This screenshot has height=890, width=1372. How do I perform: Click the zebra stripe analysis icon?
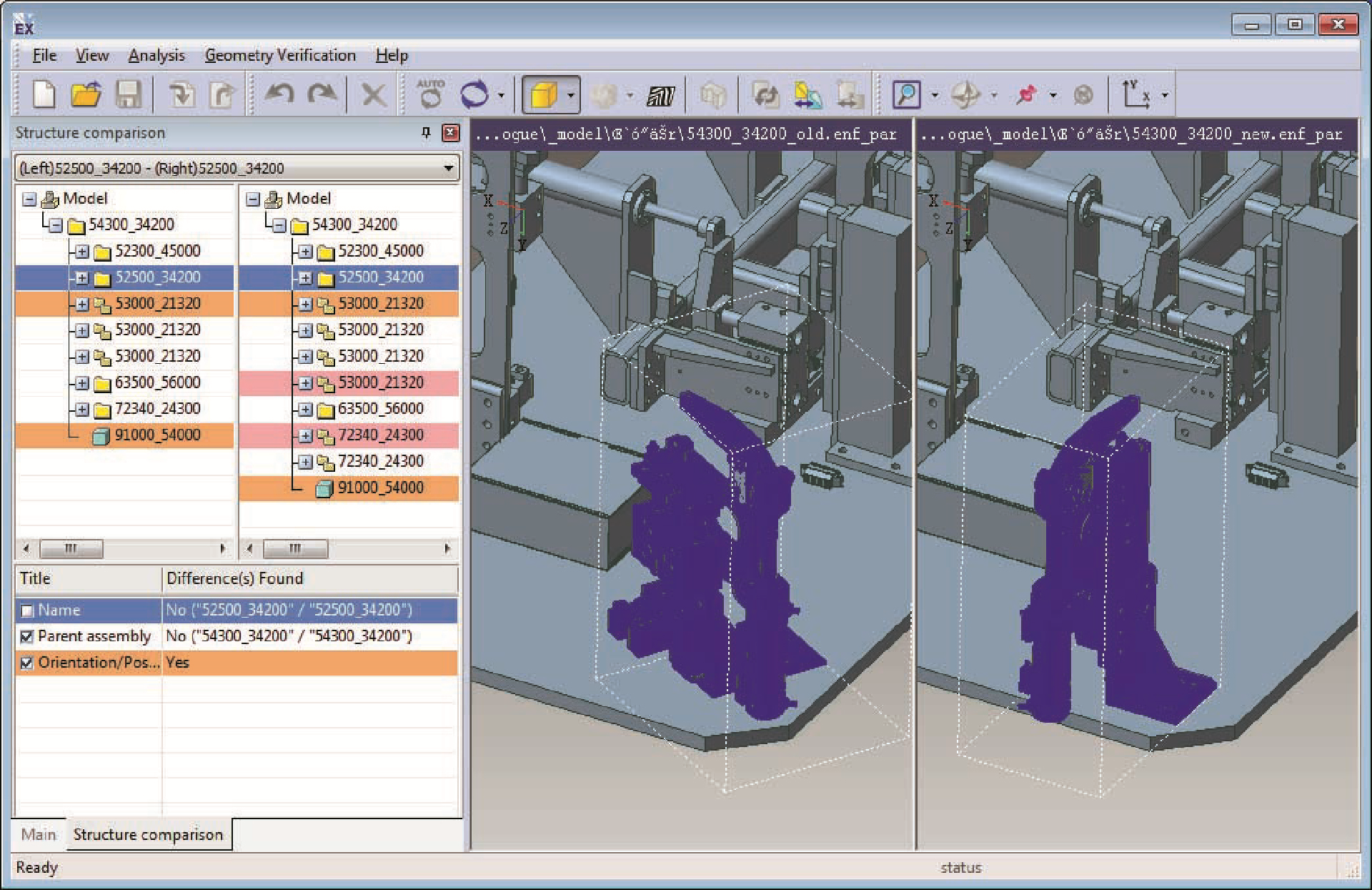(660, 94)
